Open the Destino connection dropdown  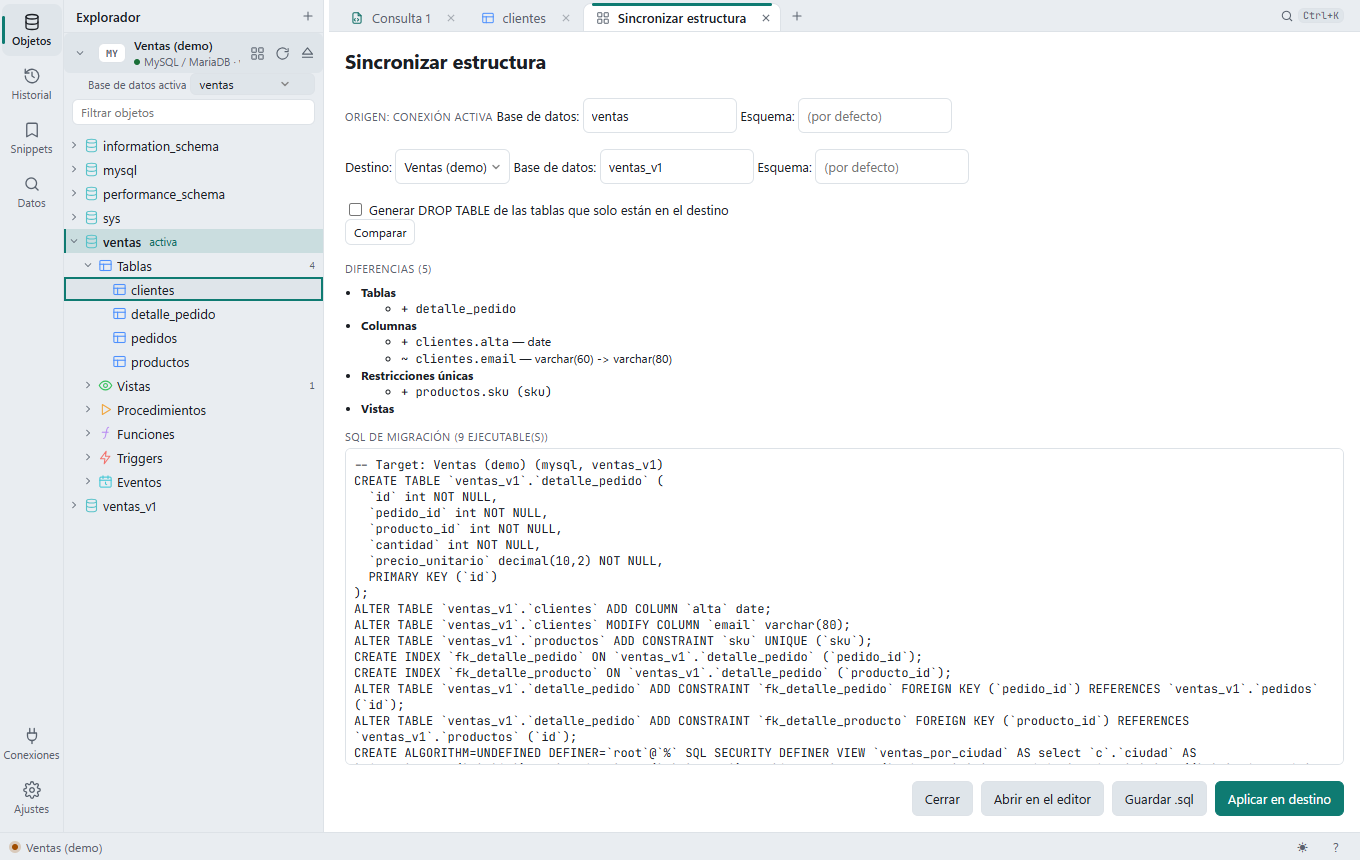point(452,167)
